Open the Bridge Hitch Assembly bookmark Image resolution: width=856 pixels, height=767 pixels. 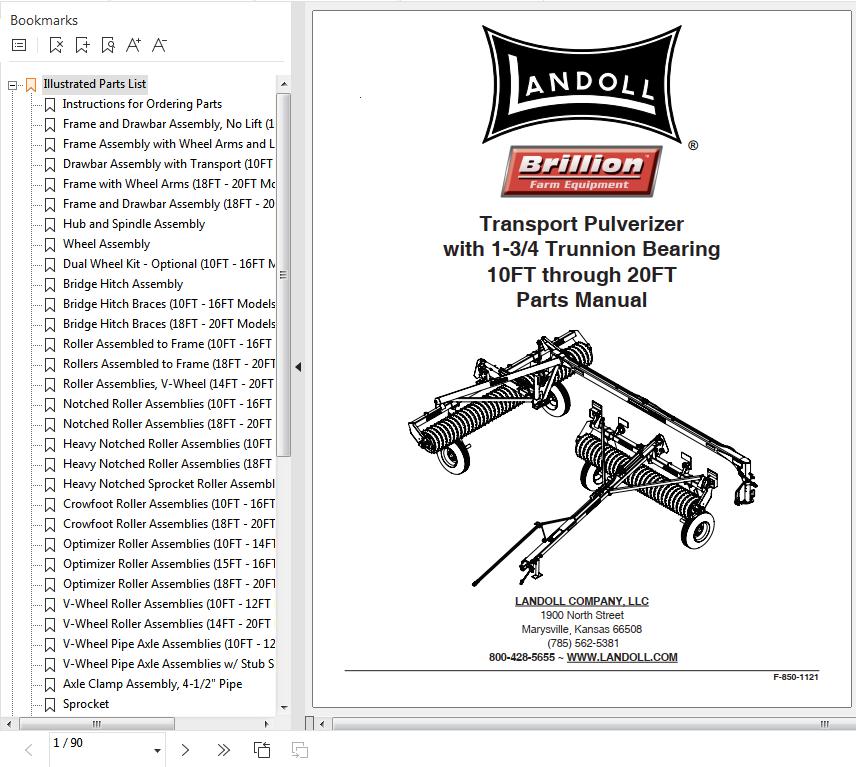click(123, 284)
